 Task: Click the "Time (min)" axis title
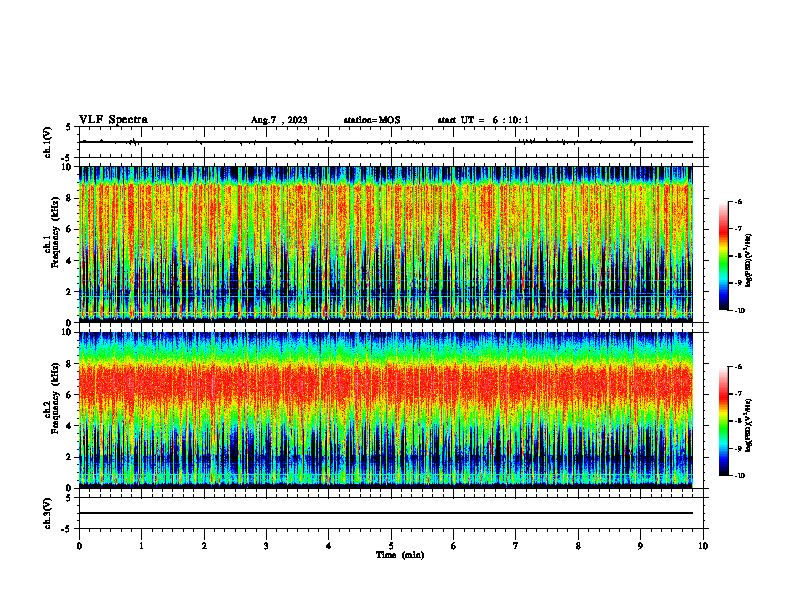tap(400, 555)
